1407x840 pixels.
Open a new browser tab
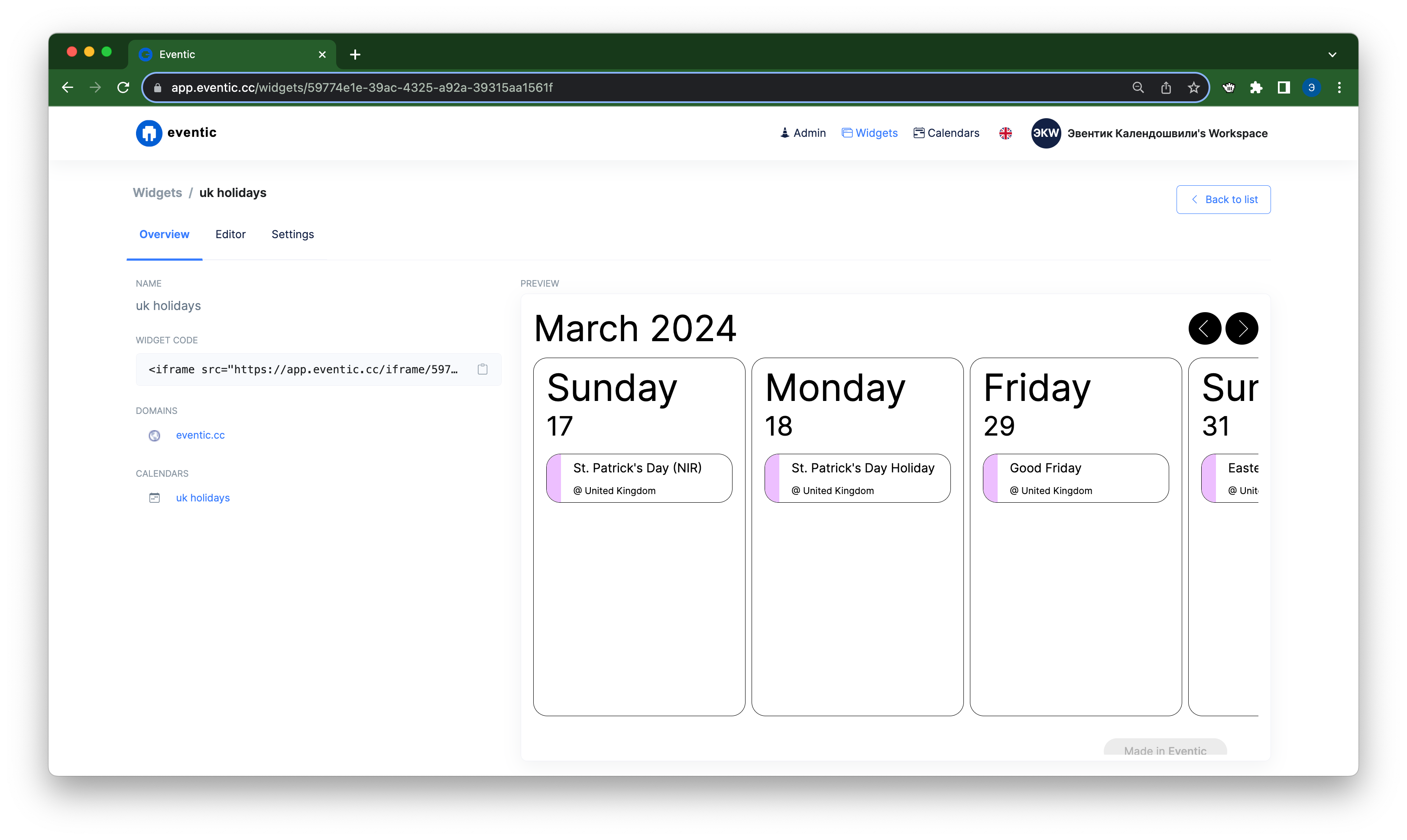click(355, 54)
